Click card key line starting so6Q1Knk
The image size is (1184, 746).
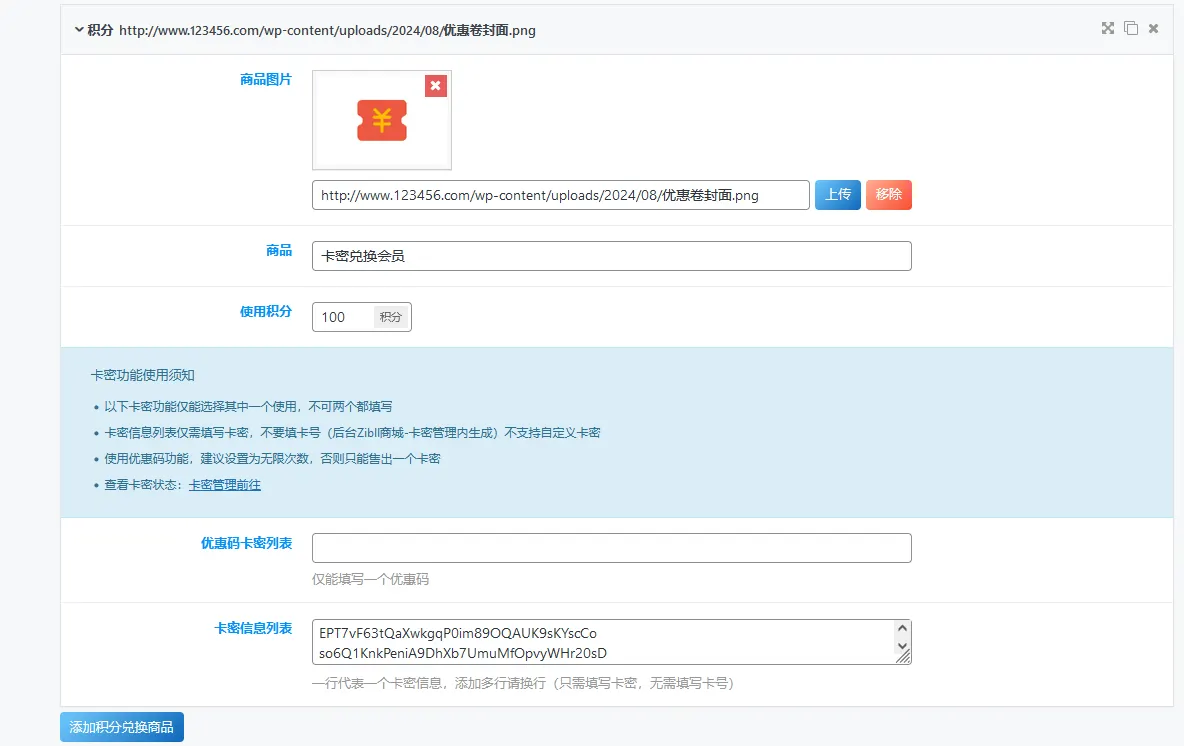pyautogui.click(x=463, y=653)
